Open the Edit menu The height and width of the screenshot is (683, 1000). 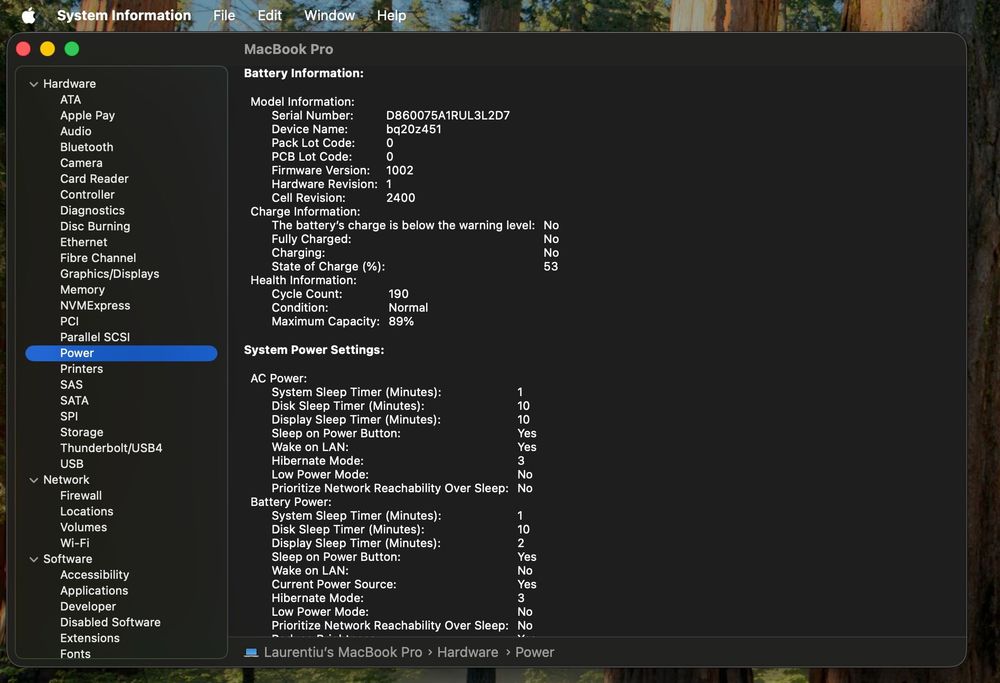coord(269,15)
